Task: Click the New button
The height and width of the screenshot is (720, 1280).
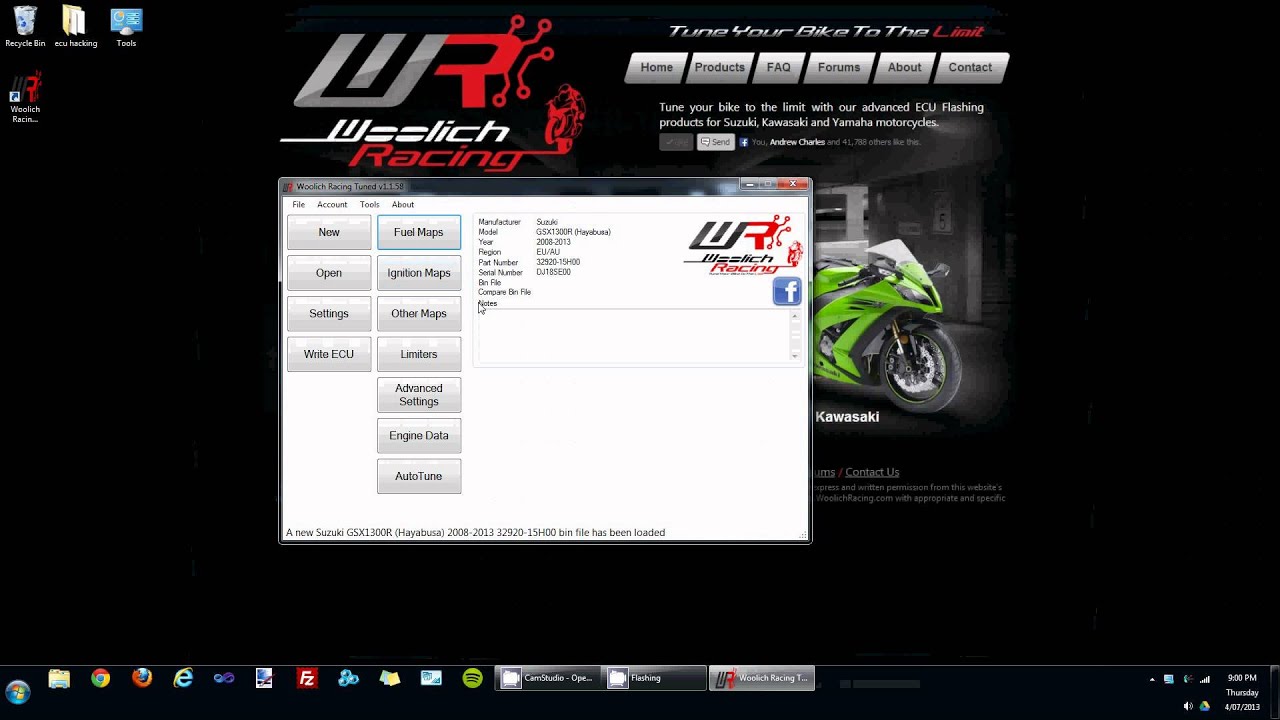Action: point(329,232)
